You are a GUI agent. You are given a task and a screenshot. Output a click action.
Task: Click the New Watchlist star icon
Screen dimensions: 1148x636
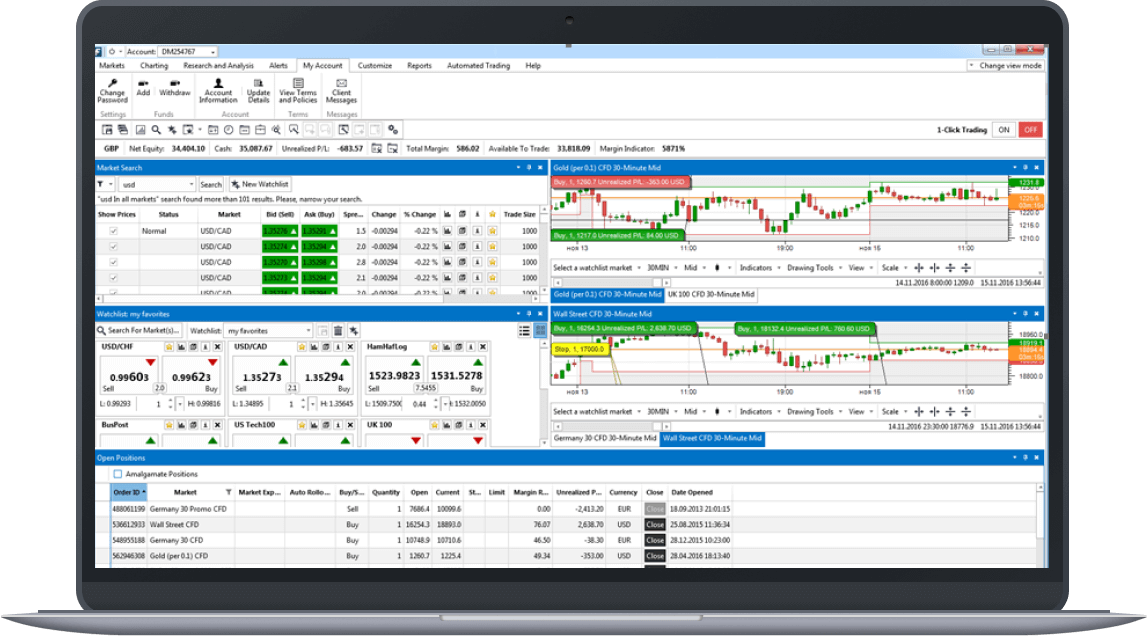pyautogui.click(x=234, y=184)
